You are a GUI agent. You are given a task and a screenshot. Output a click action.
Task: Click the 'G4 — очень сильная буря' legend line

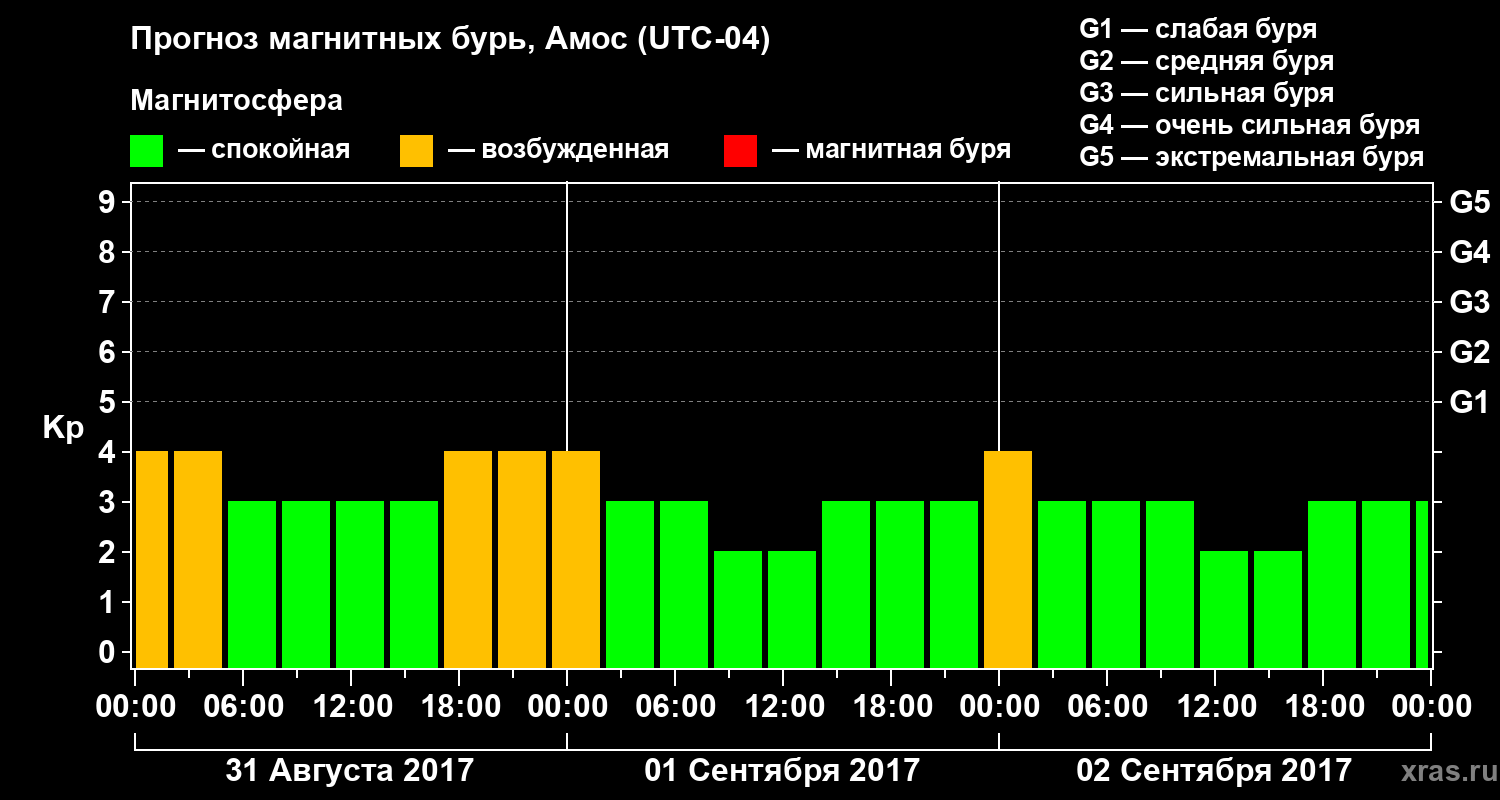1250,125
